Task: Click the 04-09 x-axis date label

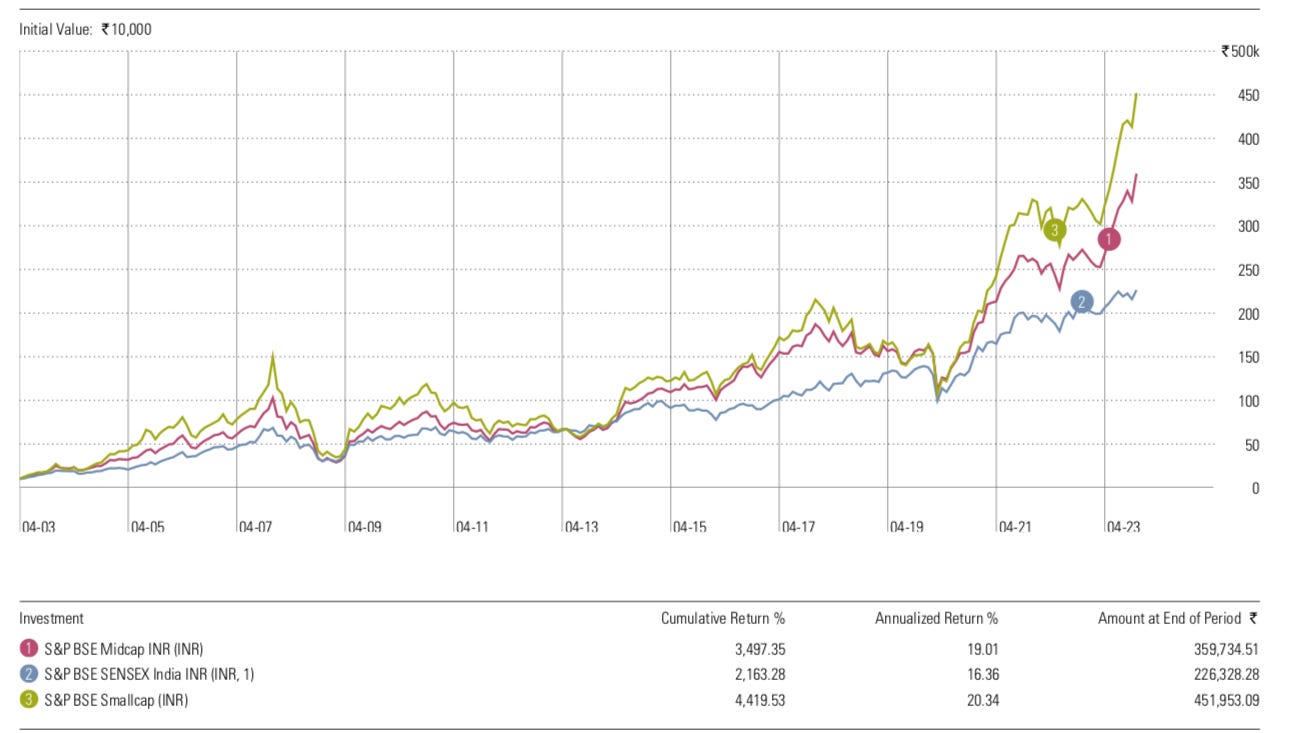Action: (364, 526)
